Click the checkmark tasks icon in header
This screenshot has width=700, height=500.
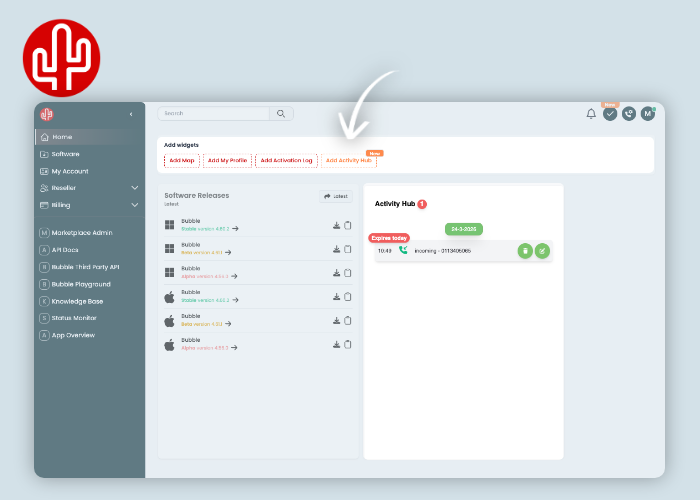point(610,114)
